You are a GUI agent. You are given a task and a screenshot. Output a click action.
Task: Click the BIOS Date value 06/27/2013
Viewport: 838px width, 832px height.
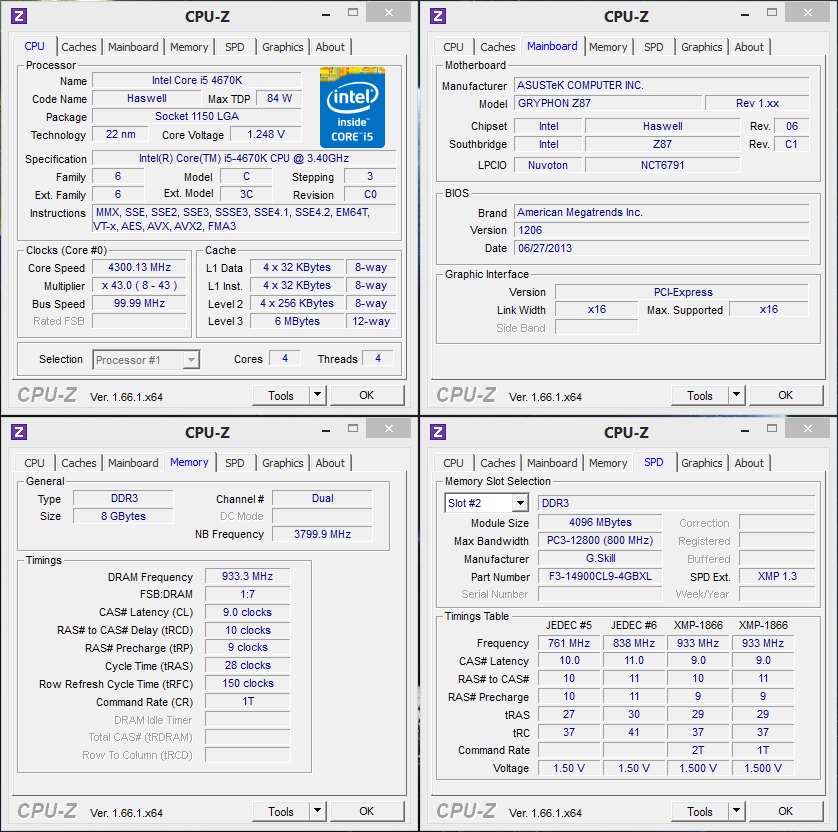pyautogui.click(x=662, y=248)
